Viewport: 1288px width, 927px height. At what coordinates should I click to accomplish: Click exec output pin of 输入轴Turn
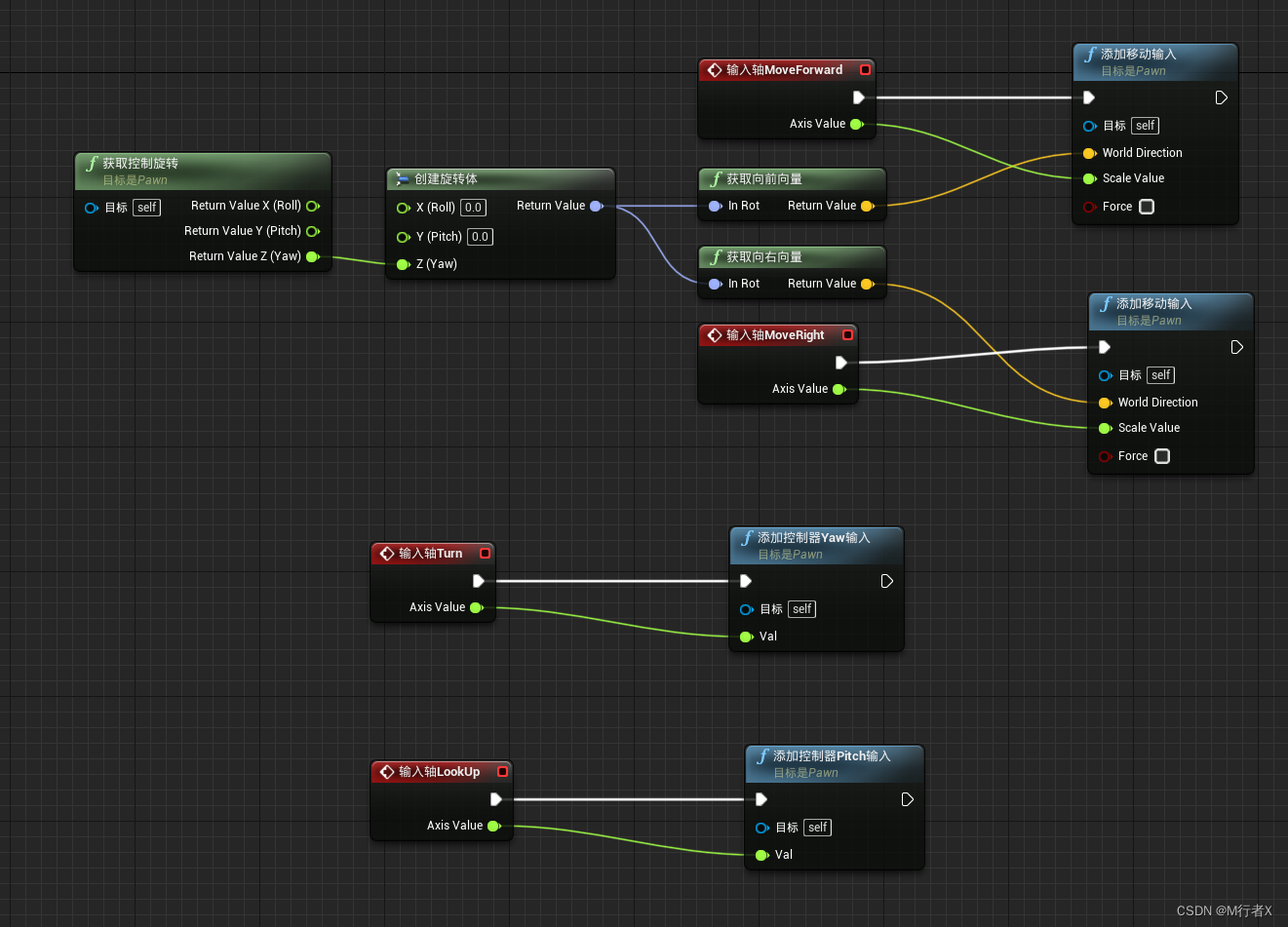479,581
